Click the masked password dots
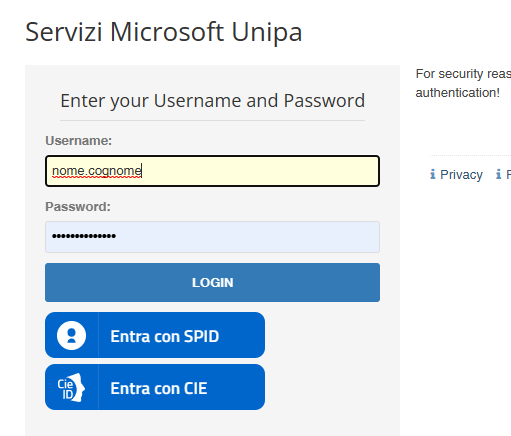 (84, 236)
